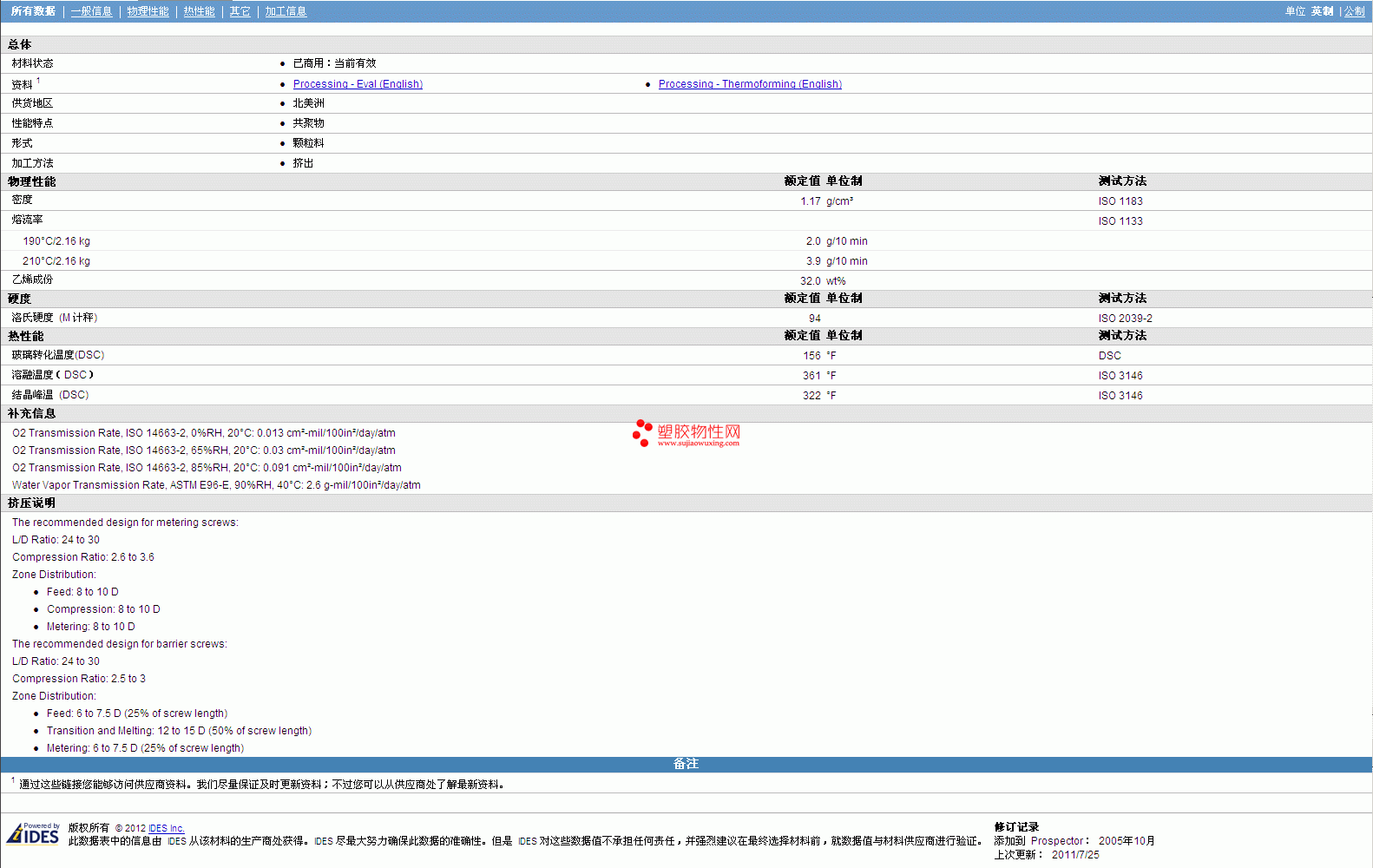Select the Water Vapor Transmission Rate line
1373x868 pixels.
click(216, 485)
